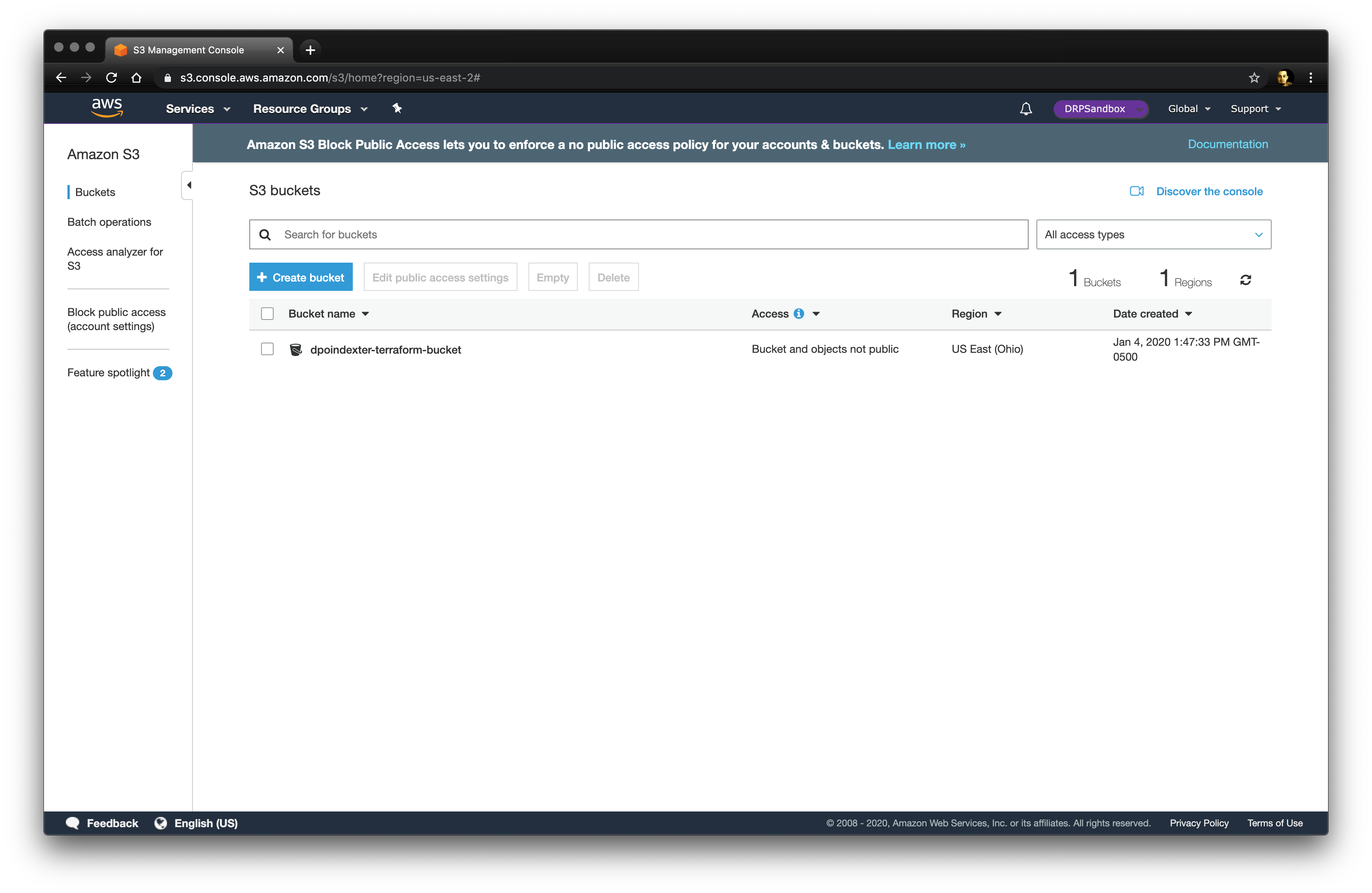The height and width of the screenshot is (893, 1372).
Task: Check the dpoindexter-terraform-bucket row checkbox
Action: click(x=267, y=349)
